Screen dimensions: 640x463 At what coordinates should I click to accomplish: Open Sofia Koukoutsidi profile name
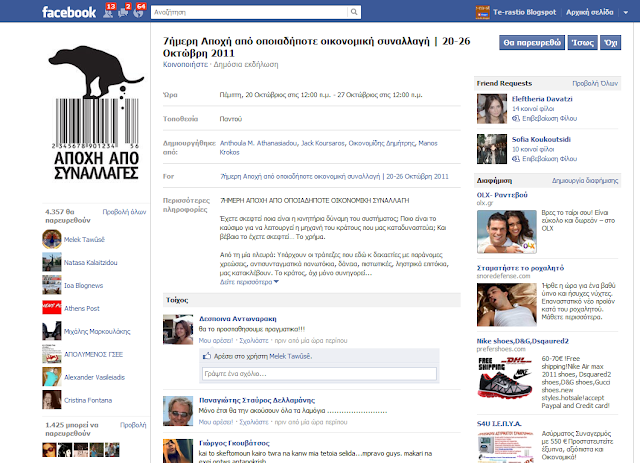541,139
